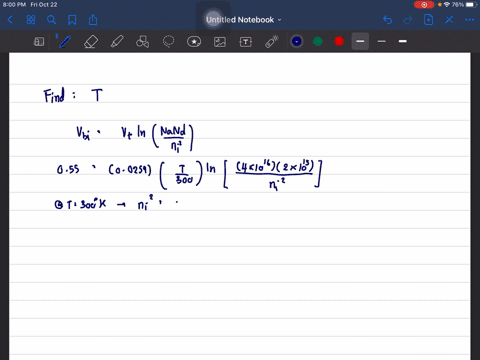Select the thin stroke thickness
This screenshot has height=360, width=480.
click(382, 41)
